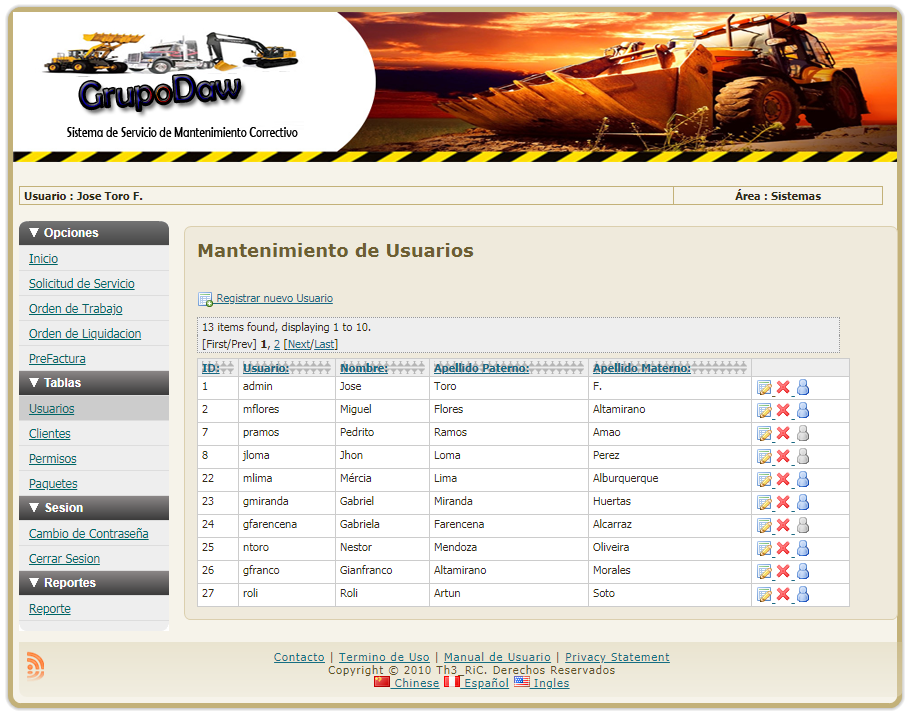Screen dimensions: 909x717
Task: Click the Chinese flag icon
Action: (x=381, y=682)
